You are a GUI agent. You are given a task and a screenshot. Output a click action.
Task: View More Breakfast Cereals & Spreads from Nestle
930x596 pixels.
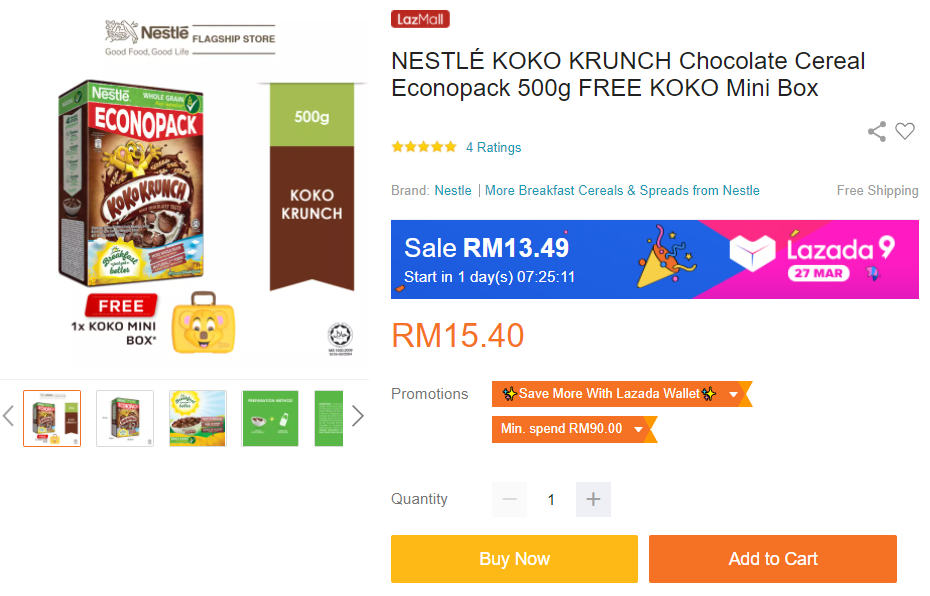point(622,190)
